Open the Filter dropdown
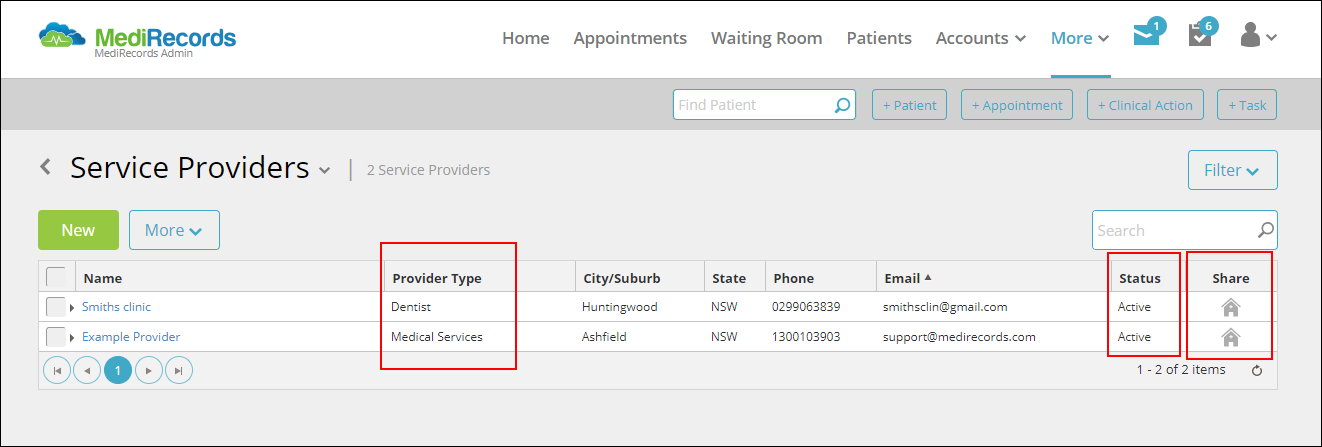 [1232, 170]
